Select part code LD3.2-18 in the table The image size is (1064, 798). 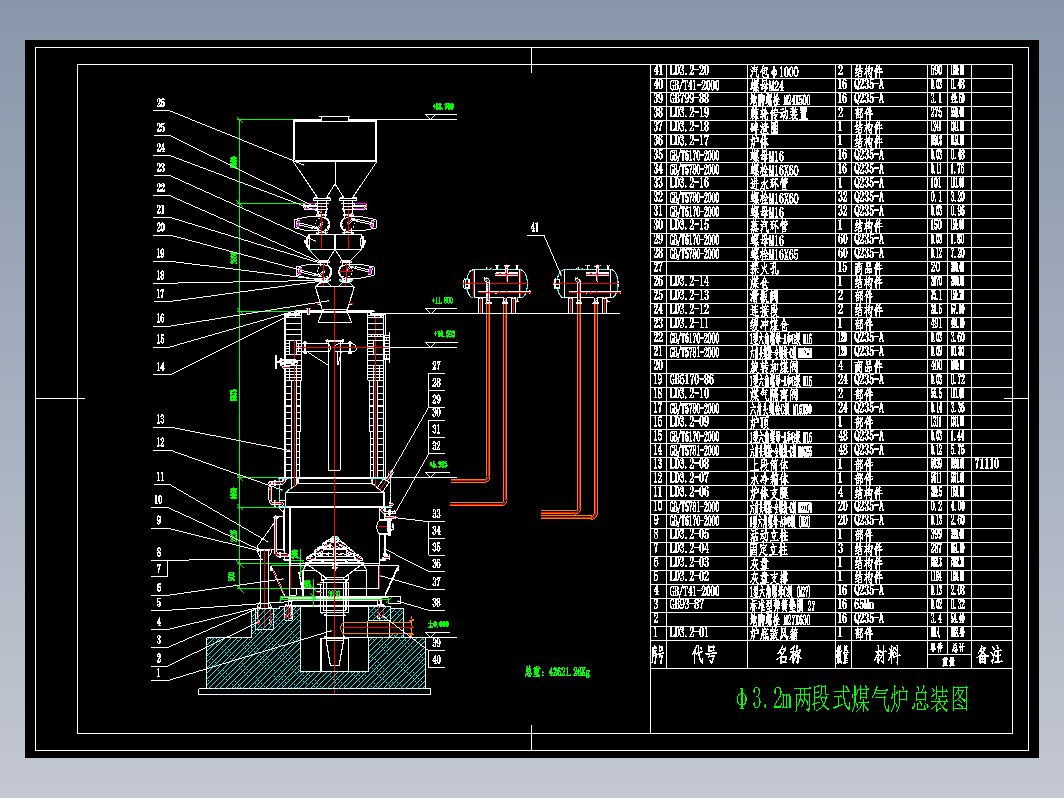pyautogui.click(x=689, y=127)
